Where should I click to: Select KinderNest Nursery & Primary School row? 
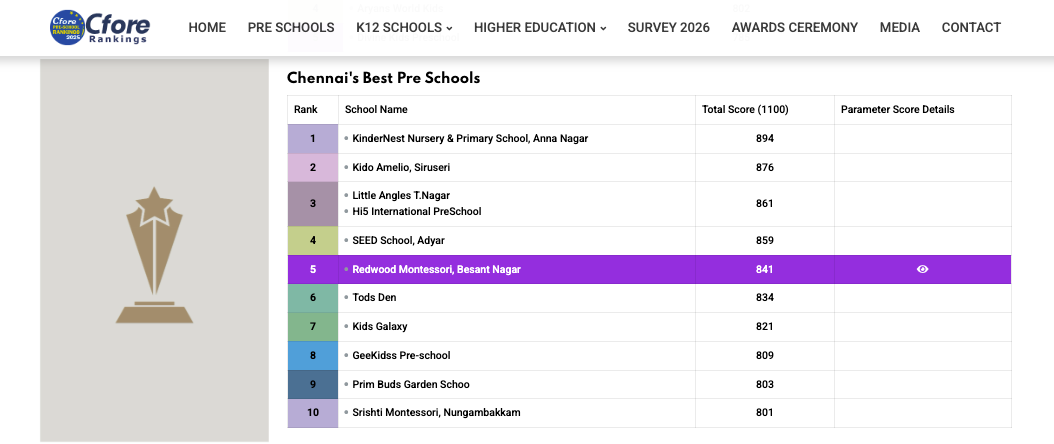[x=470, y=139]
